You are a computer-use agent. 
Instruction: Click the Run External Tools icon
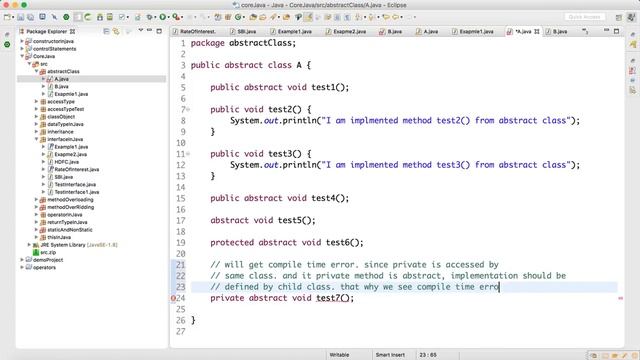tap(176, 17)
